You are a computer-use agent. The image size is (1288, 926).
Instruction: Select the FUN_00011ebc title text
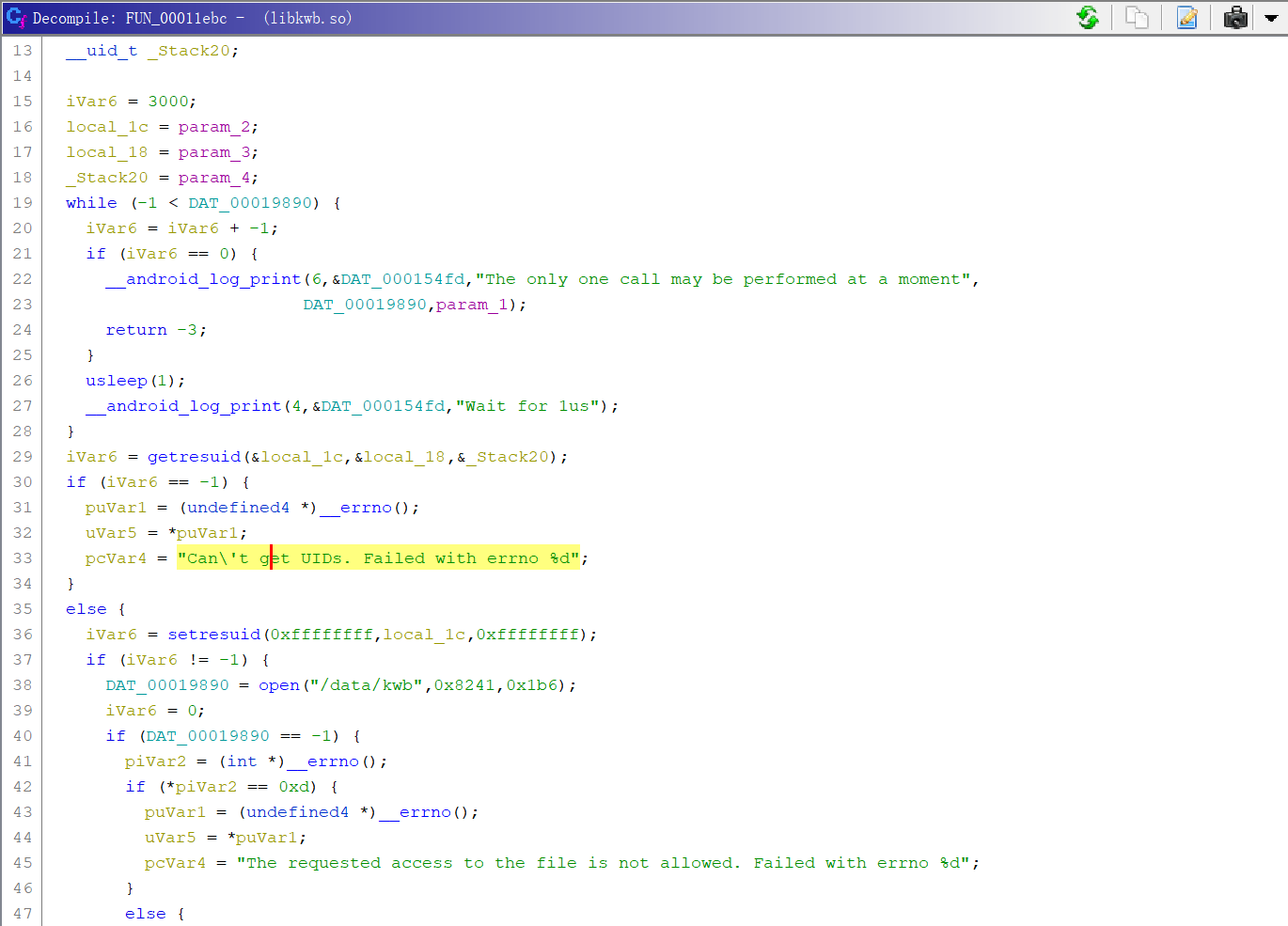tap(176, 18)
